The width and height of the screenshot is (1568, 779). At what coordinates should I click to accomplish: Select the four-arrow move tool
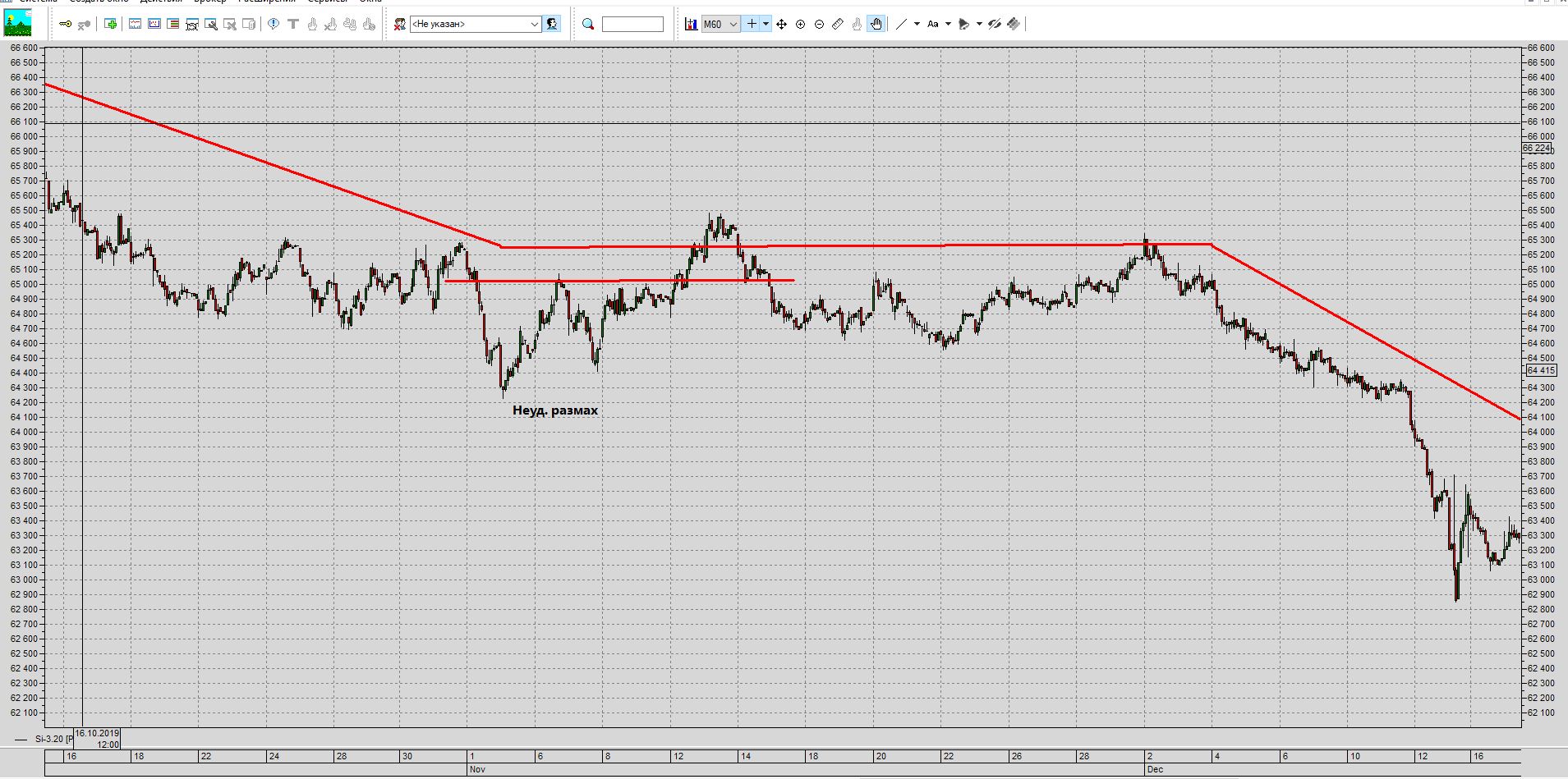[x=782, y=25]
